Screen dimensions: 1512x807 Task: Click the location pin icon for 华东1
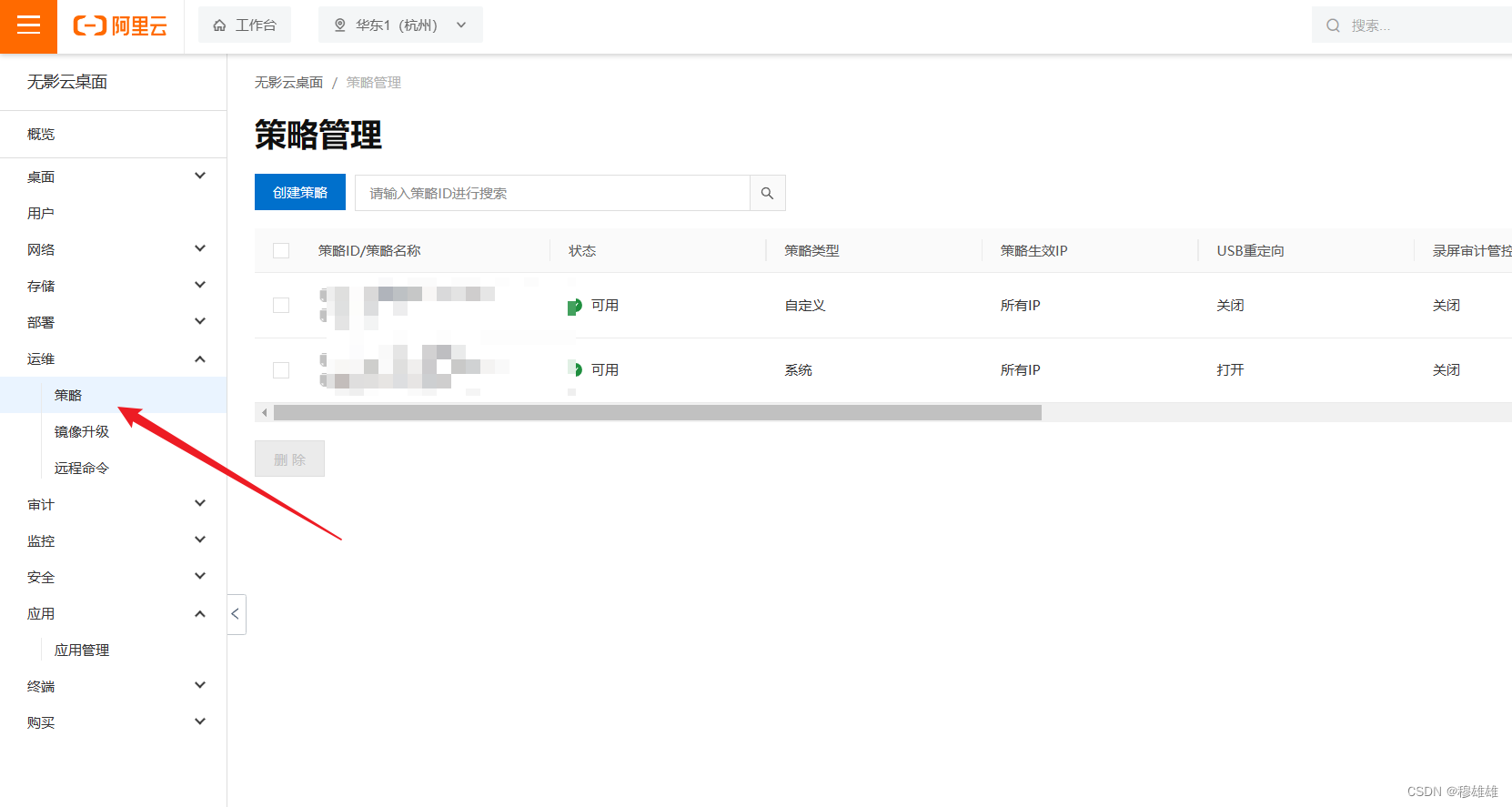[340, 25]
